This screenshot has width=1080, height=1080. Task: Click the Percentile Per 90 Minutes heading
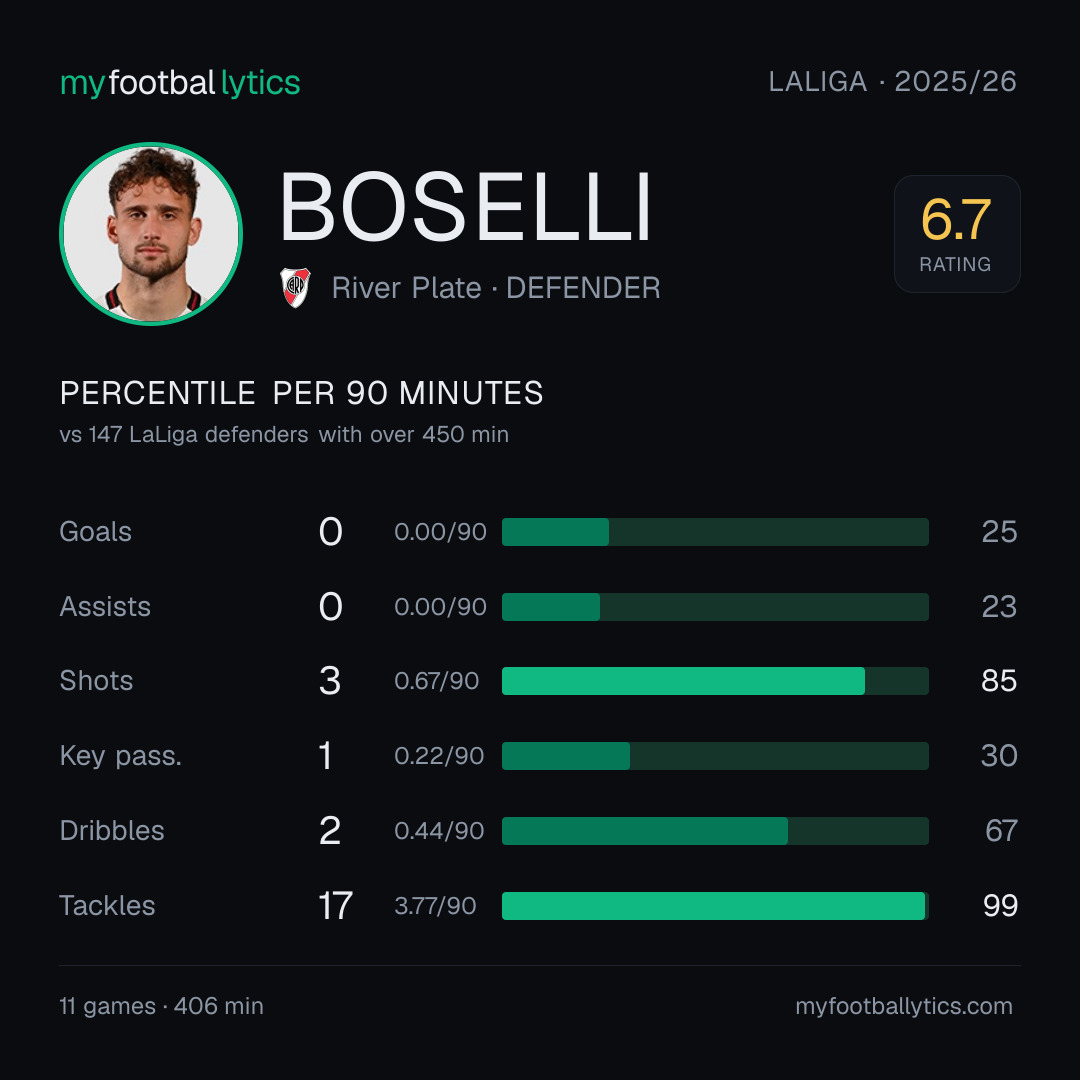point(302,393)
